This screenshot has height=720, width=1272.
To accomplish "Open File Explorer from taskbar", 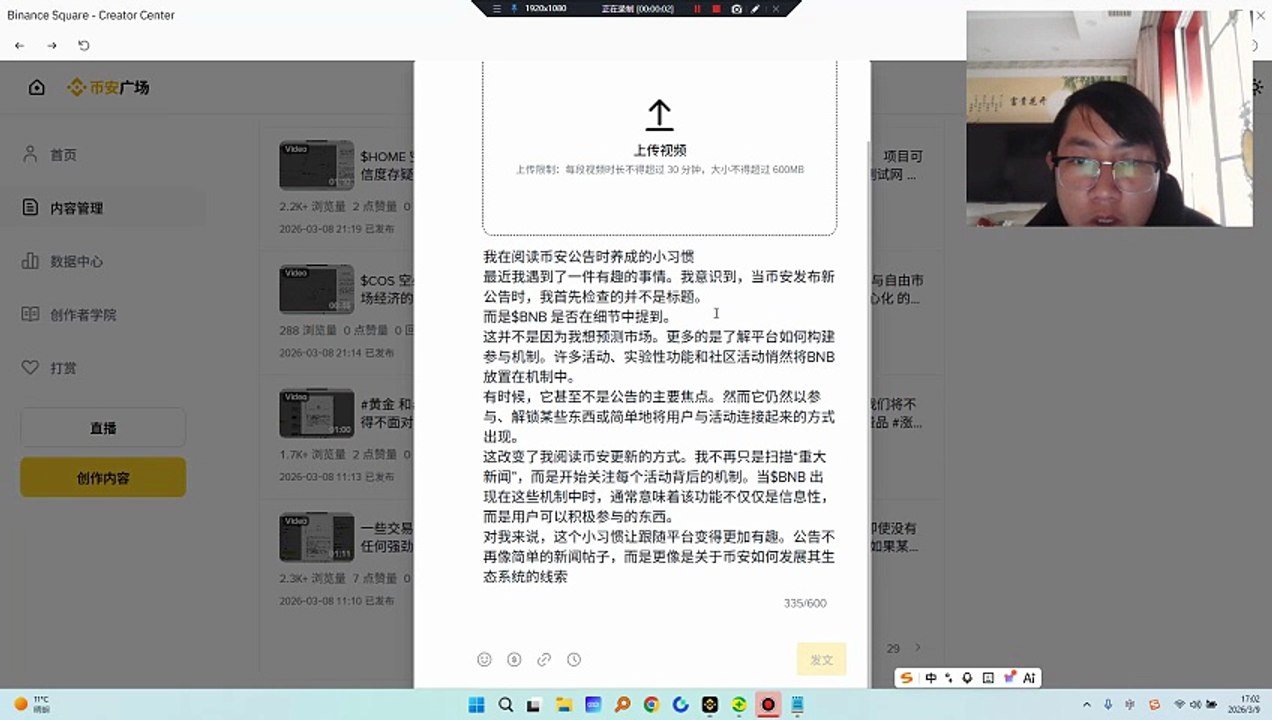I will click(x=564, y=705).
